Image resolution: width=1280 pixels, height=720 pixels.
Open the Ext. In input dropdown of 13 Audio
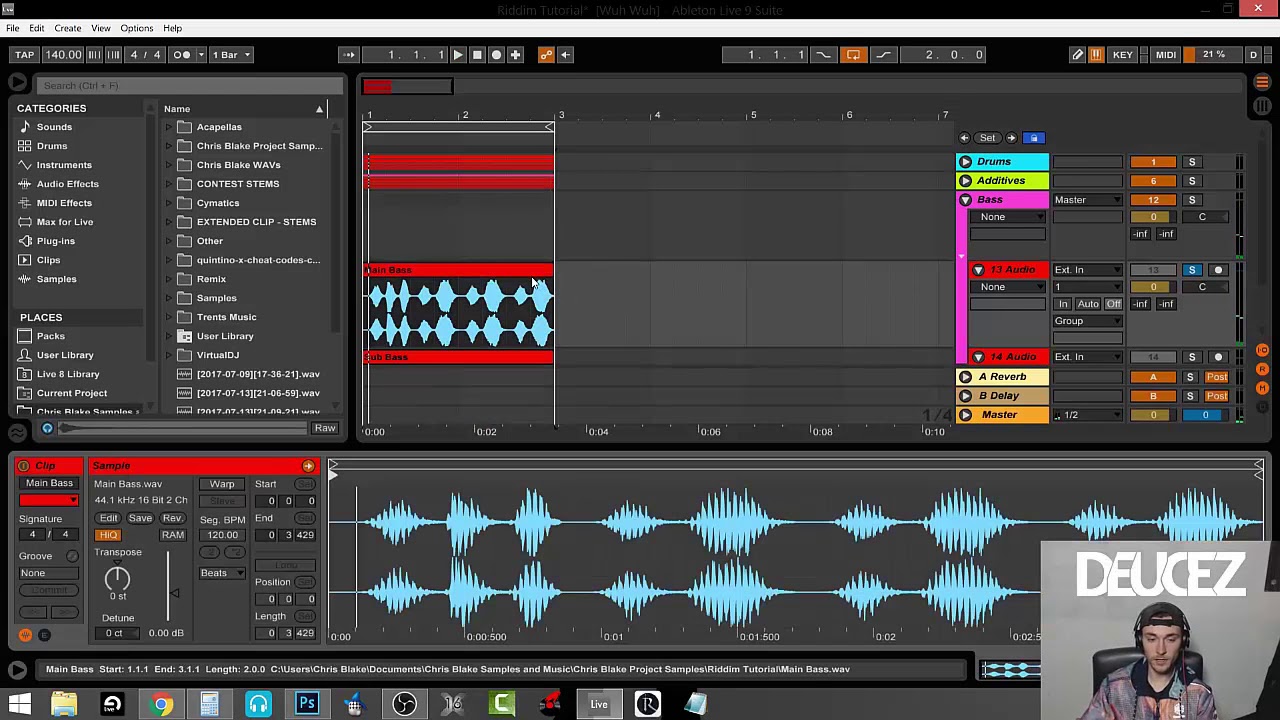coord(1088,270)
